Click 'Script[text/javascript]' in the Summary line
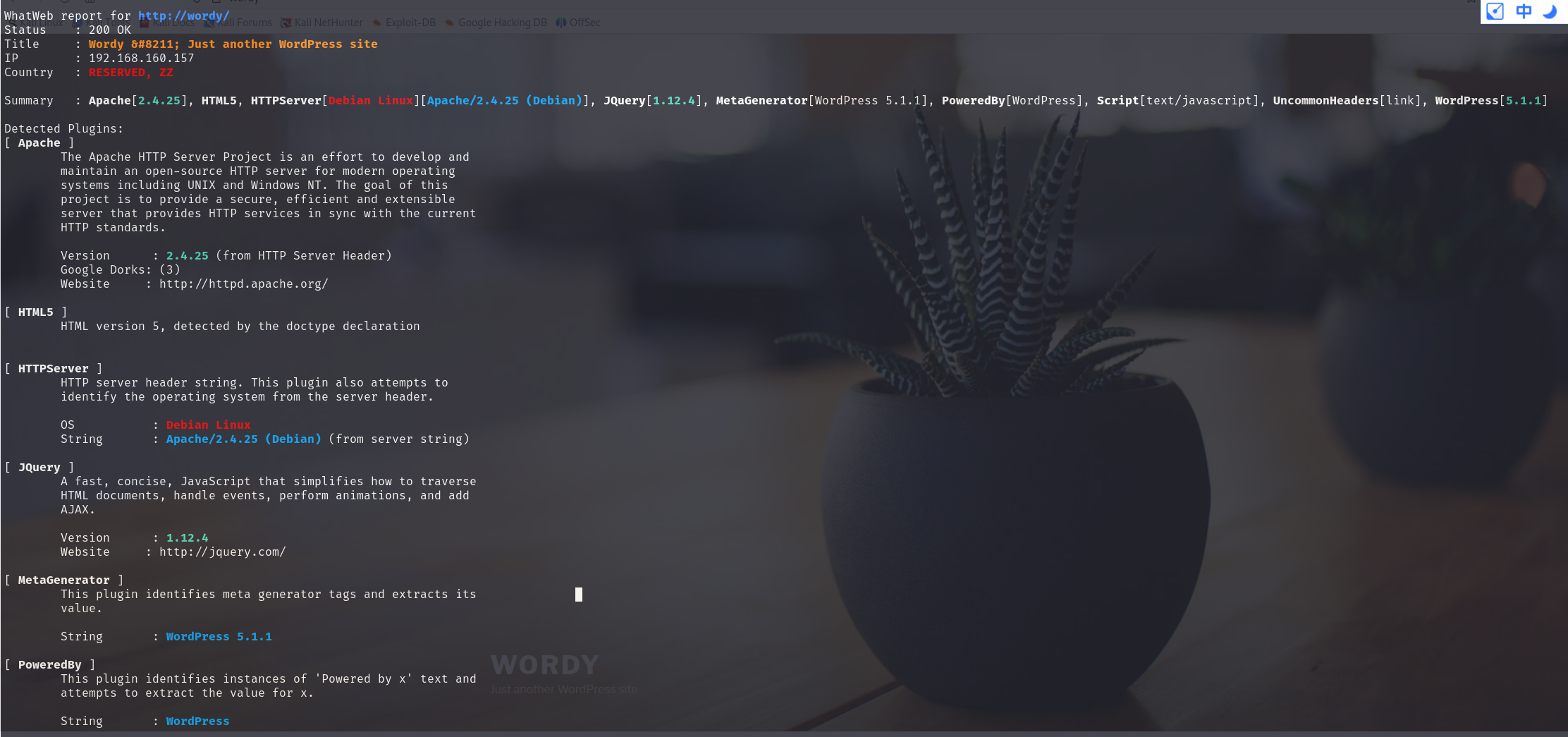Screen dimensions: 1568x737 1178,100
